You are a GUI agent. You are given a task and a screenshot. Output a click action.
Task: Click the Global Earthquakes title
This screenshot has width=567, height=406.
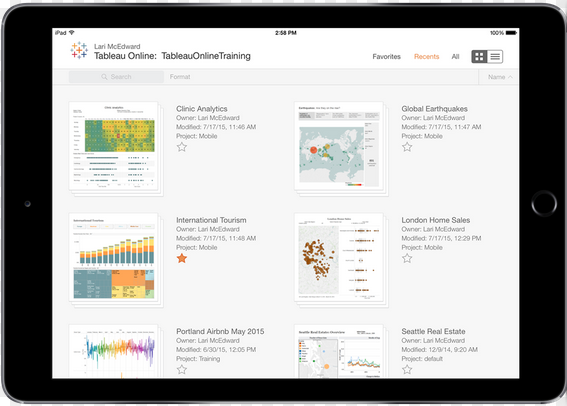point(434,109)
